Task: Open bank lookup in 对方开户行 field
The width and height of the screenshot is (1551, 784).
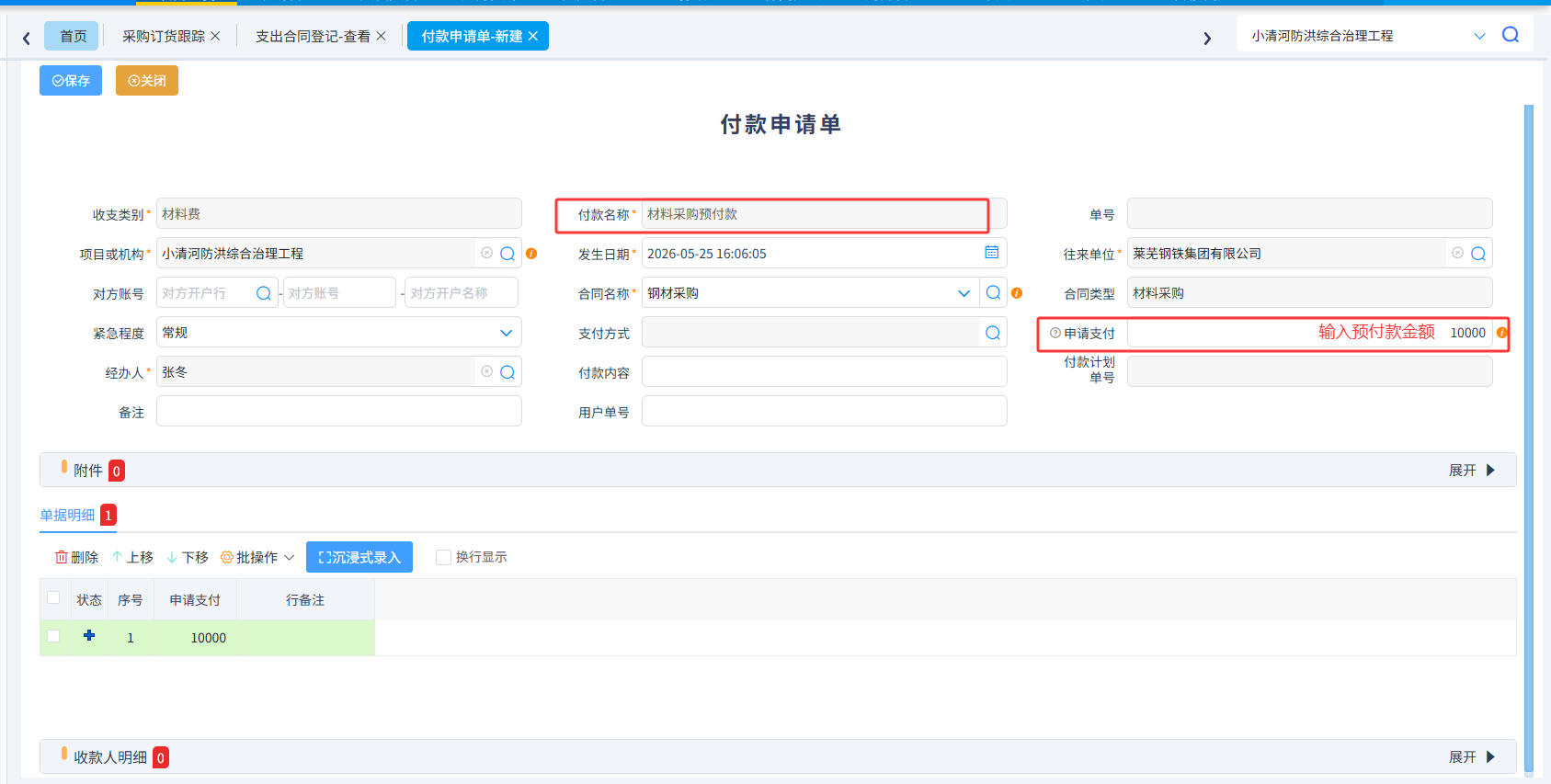Action: point(264,293)
